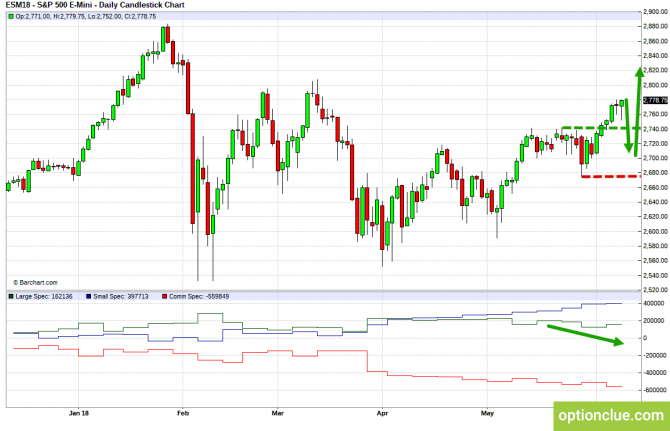This screenshot has width=670, height=431.
Task: Click the 2,700.00 price axis label
Action: pos(655,158)
